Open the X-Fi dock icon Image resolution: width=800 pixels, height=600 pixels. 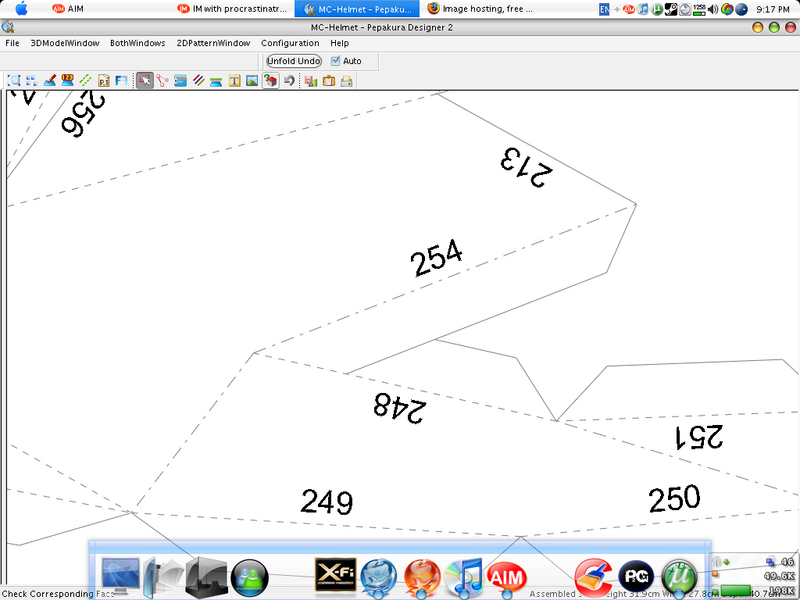335,574
